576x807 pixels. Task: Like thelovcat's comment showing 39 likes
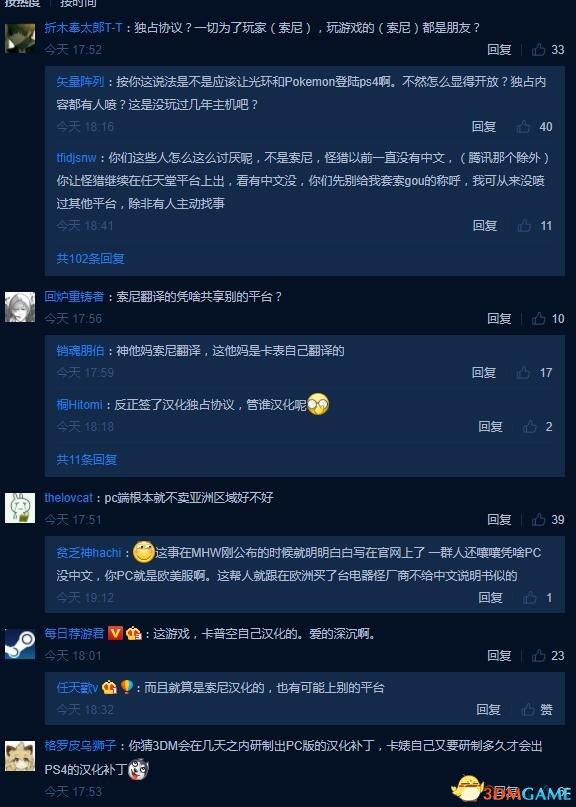[x=539, y=519]
